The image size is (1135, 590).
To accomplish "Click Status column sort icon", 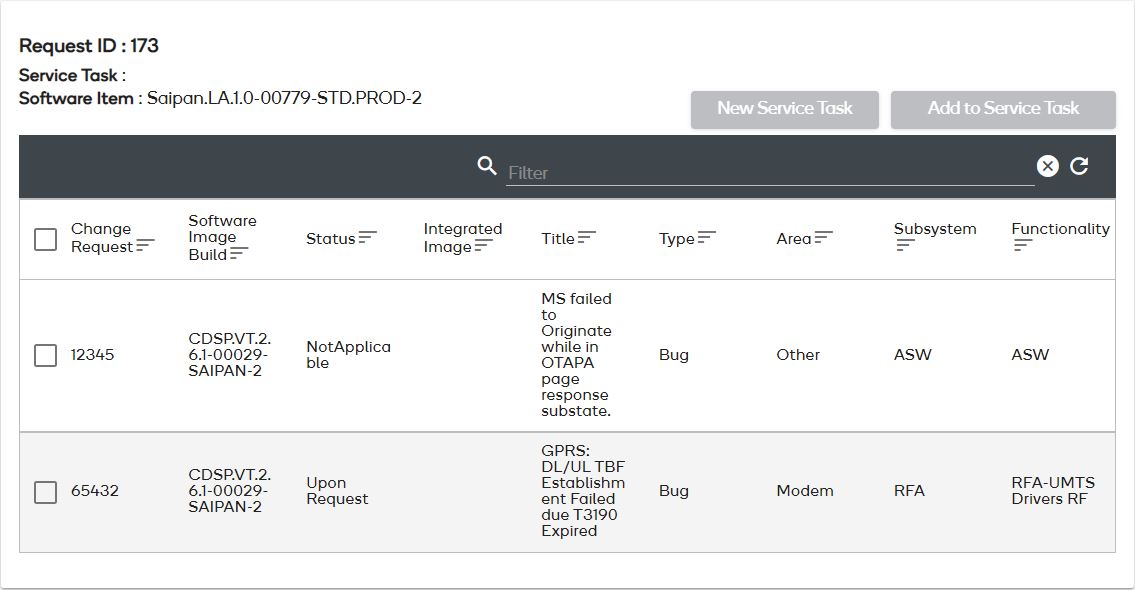I will [x=368, y=237].
